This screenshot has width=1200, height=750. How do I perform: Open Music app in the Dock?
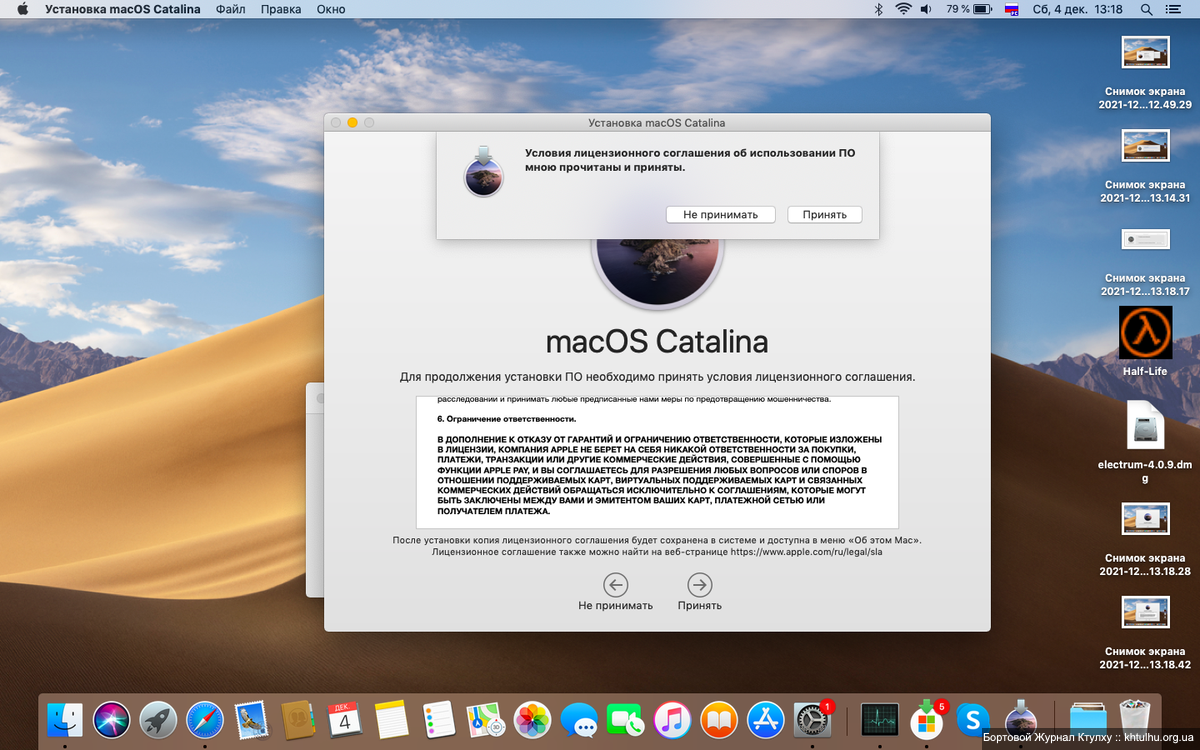point(673,718)
